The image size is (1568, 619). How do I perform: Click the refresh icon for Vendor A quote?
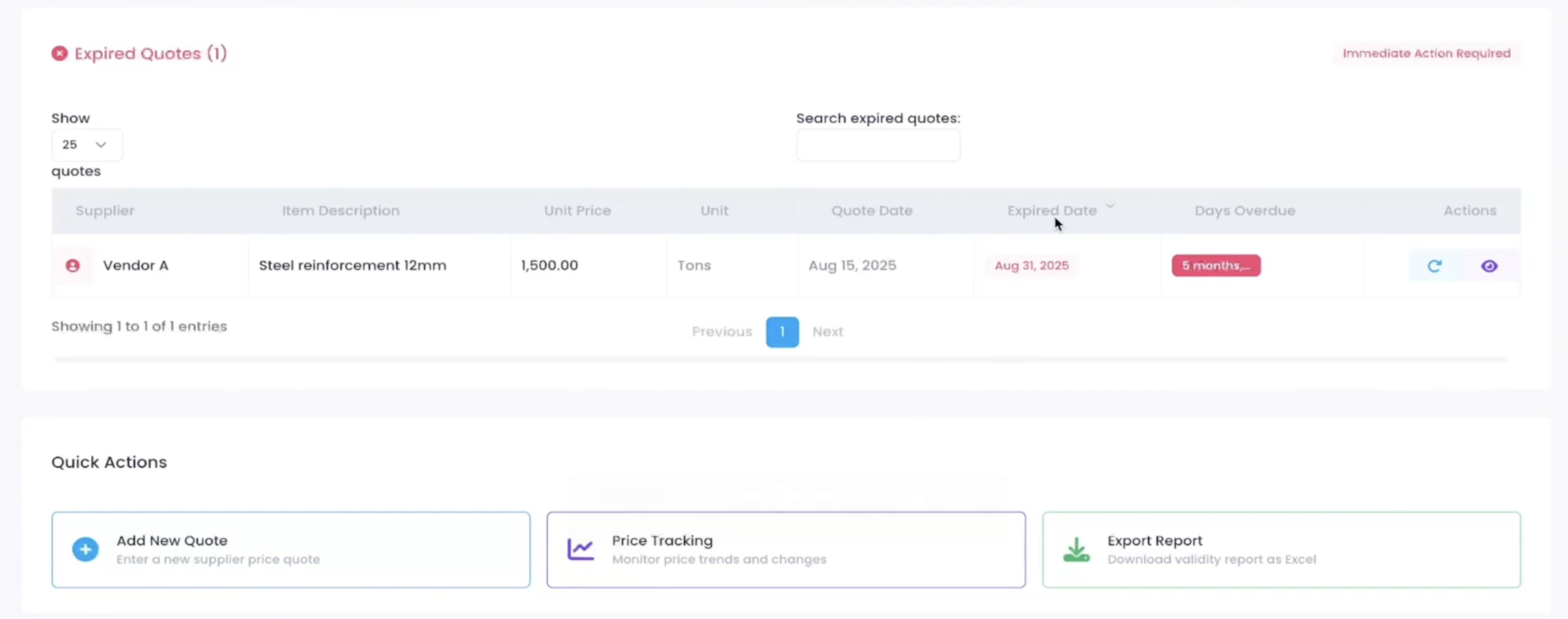[x=1434, y=265]
